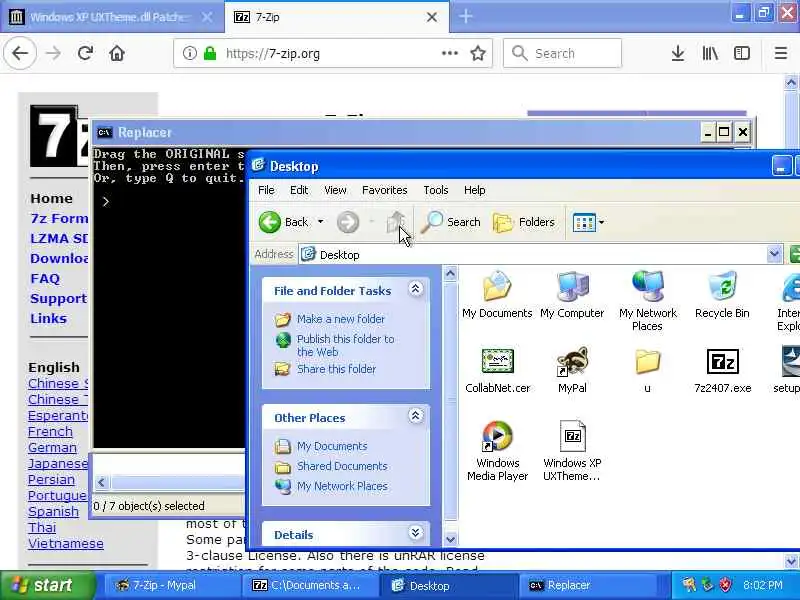This screenshot has height=600, width=800.
Task: Click the browser back arrow button
Action: click(x=20, y=53)
